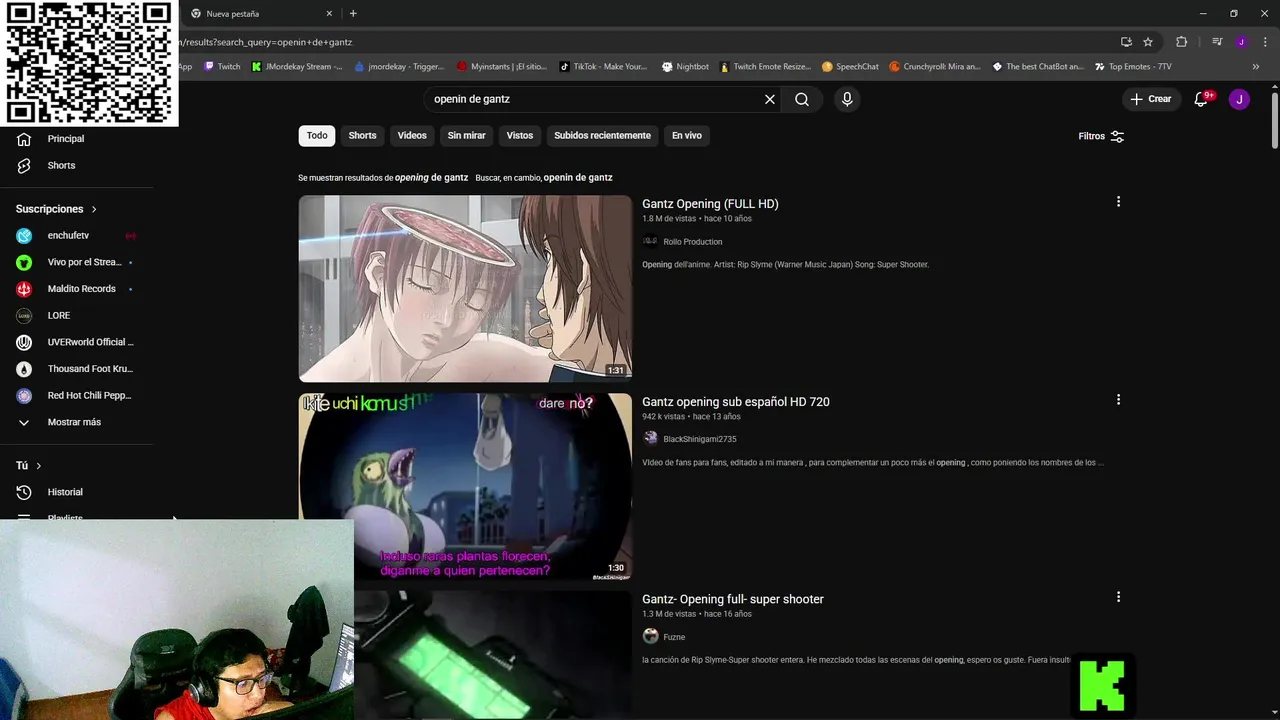Select the Videos filter chip
Viewport: 1280px width, 720px height.
coord(412,136)
